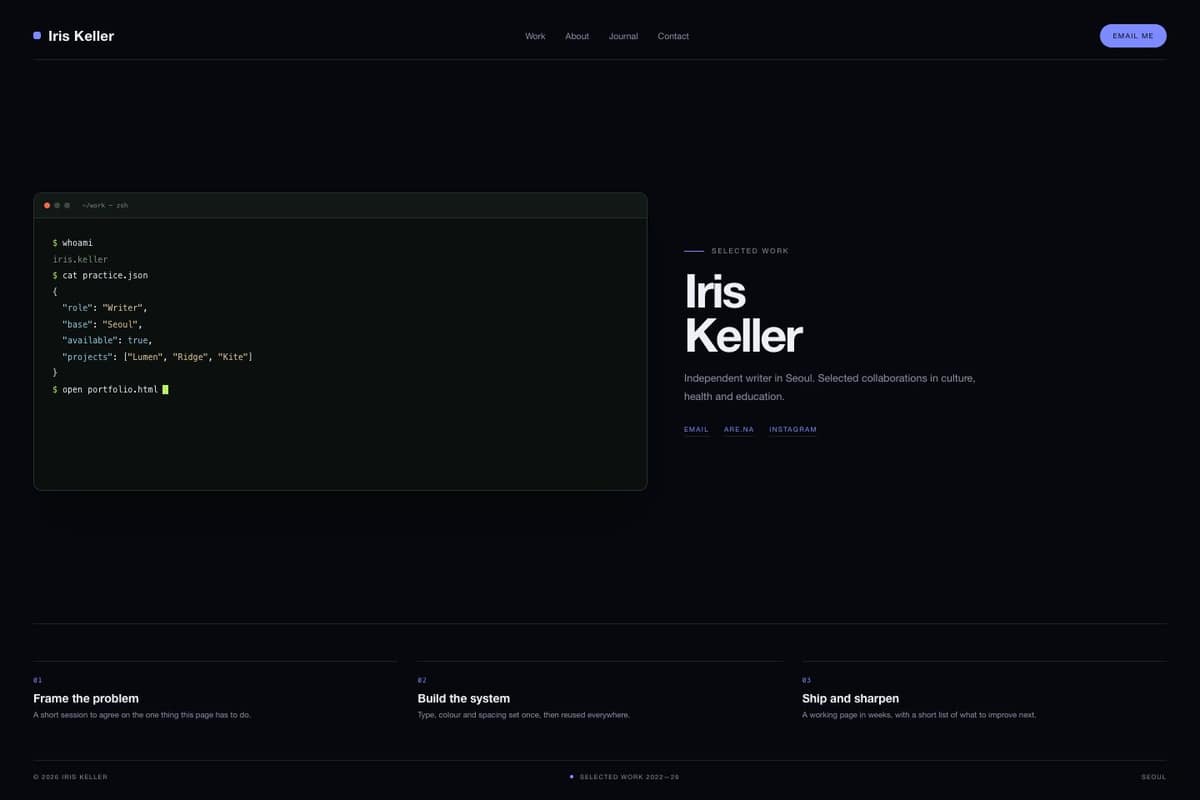The height and width of the screenshot is (800, 1200).
Task: Click the green terminal cursor block
Action: pos(165,389)
